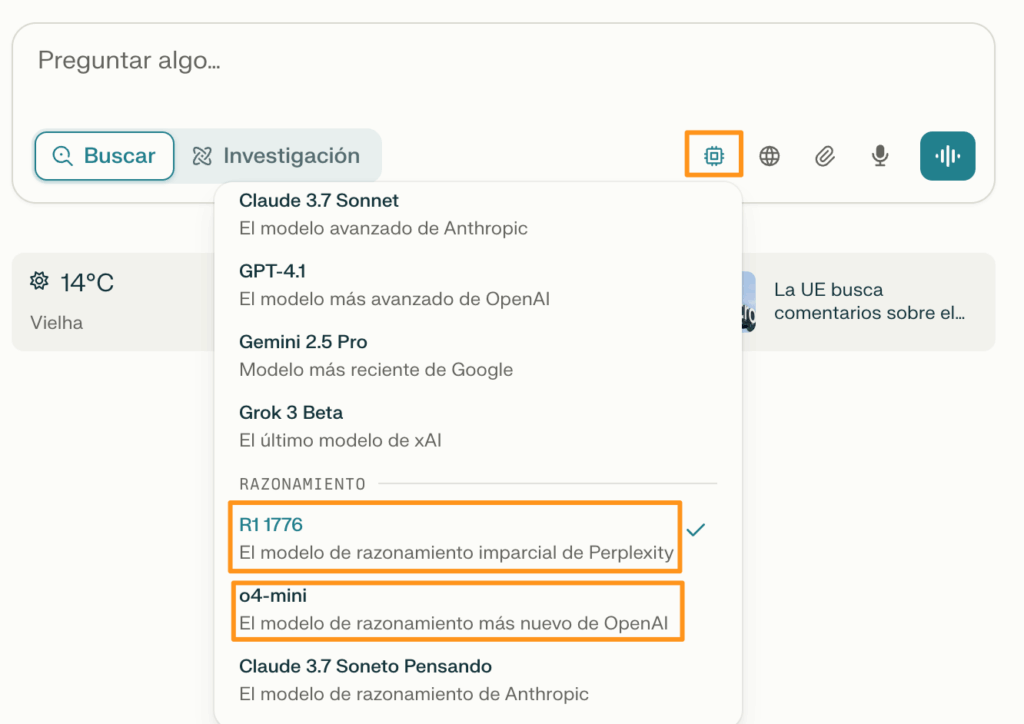The width and height of the screenshot is (1024, 724).
Task: Activate the microphone dictation icon
Action: (880, 155)
